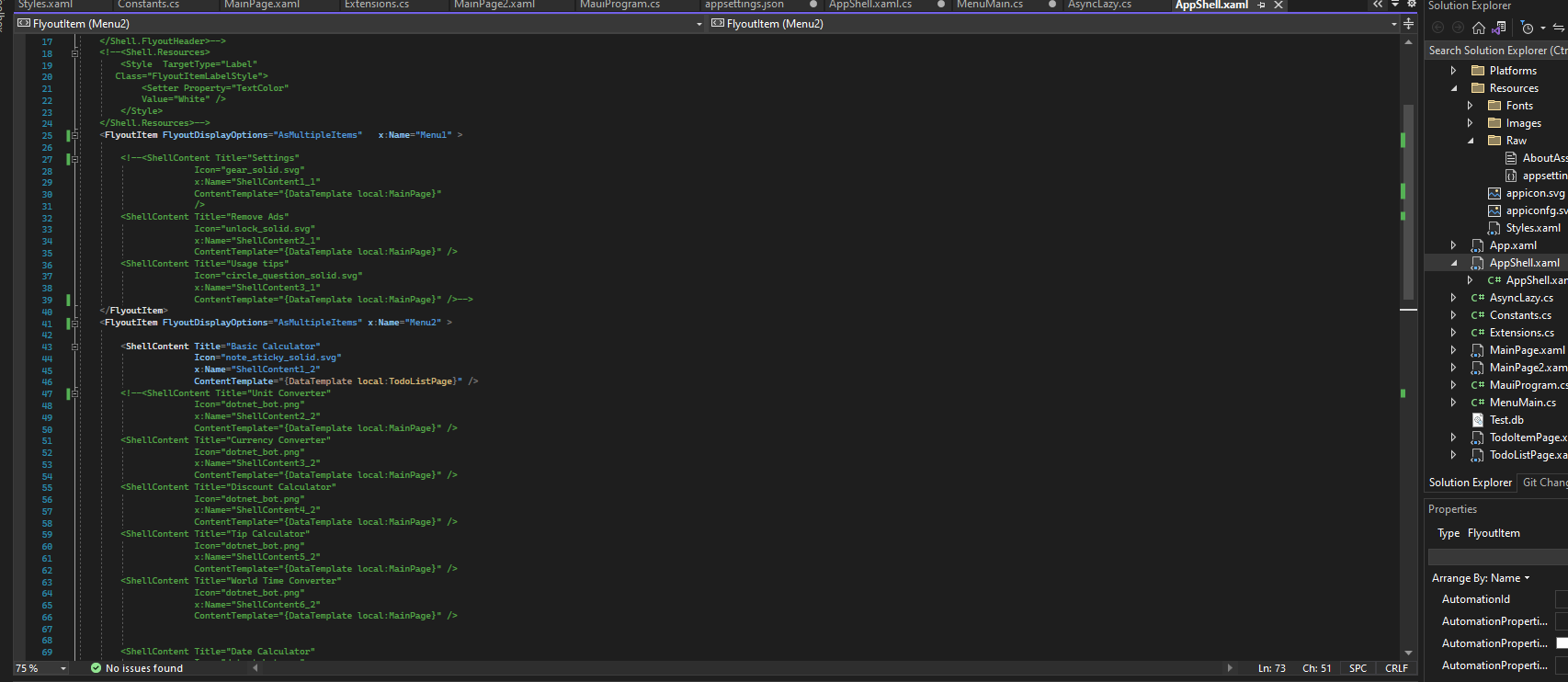Collapse the FlyoutItem Menu1 code block
The width and height of the screenshot is (1568, 682).
[x=75, y=135]
